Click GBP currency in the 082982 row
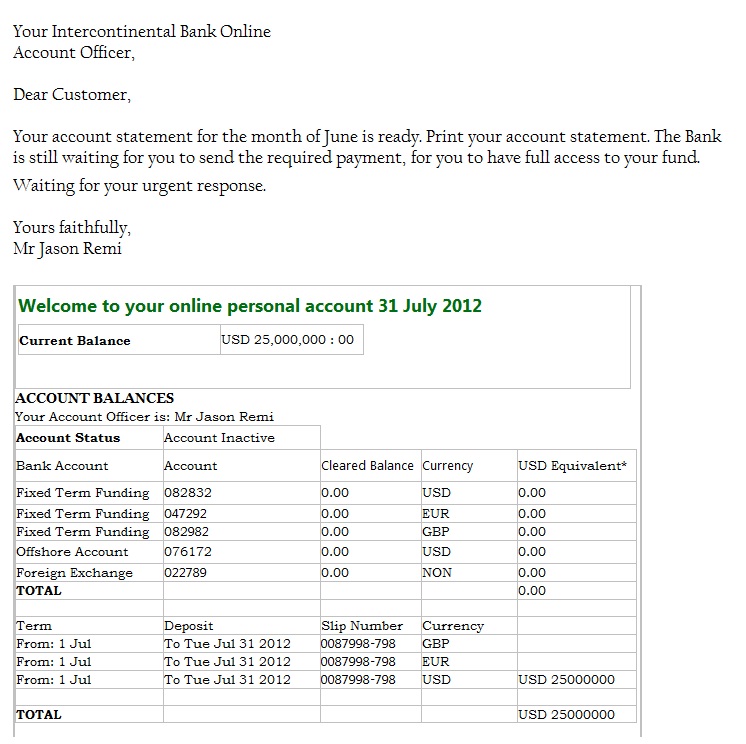This screenshot has width=746, height=744. coord(436,532)
